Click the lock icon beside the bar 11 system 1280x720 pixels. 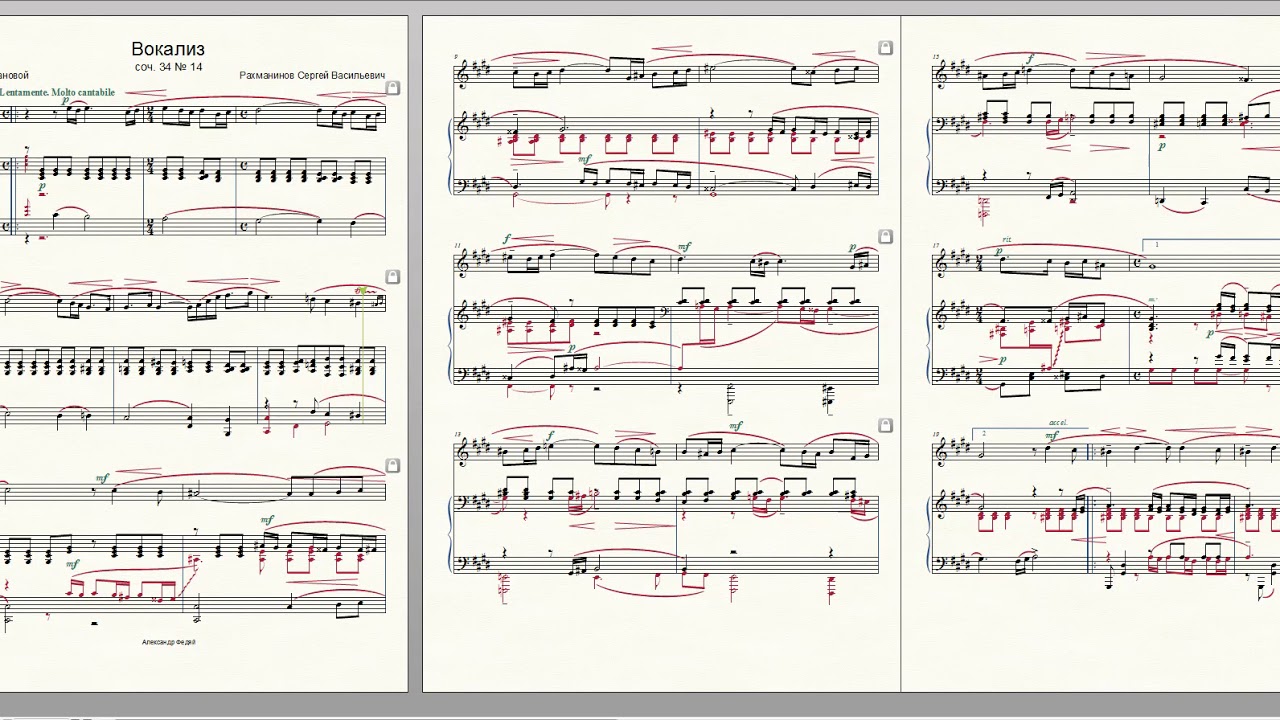tap(885, 237)
